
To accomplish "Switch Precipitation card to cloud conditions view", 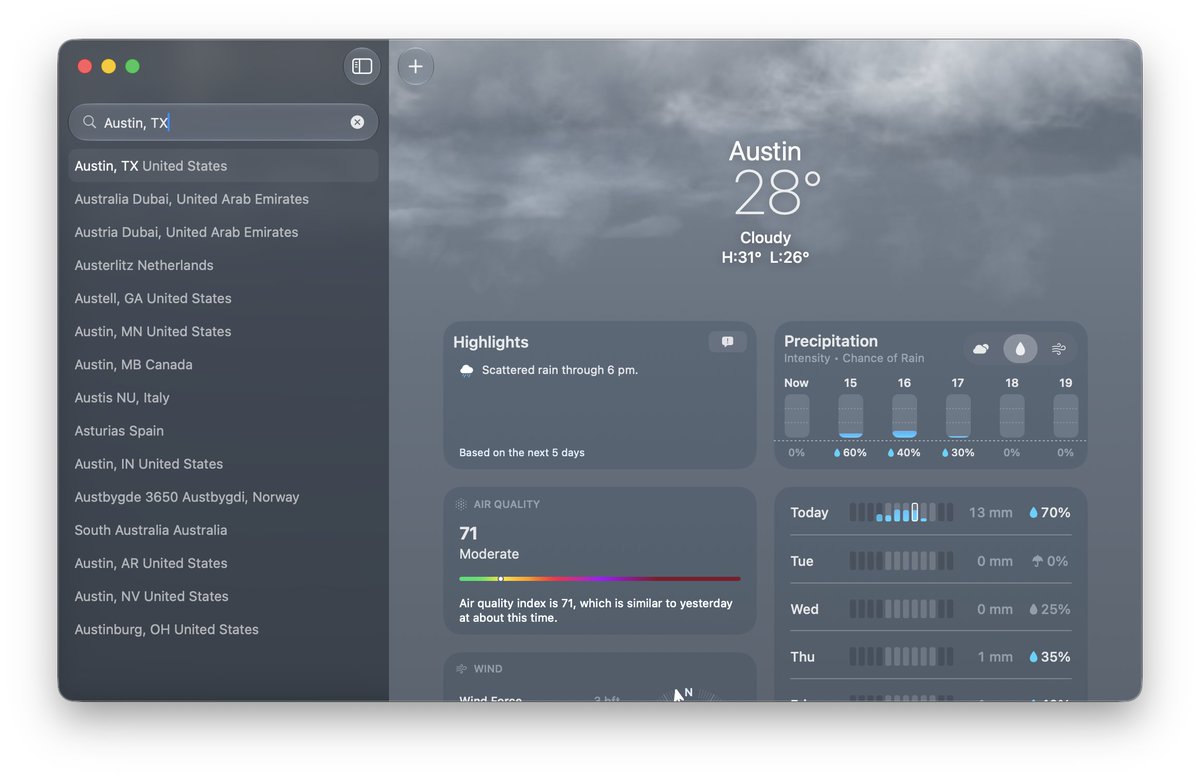I will pyautogui.click(x=981, y=349).
